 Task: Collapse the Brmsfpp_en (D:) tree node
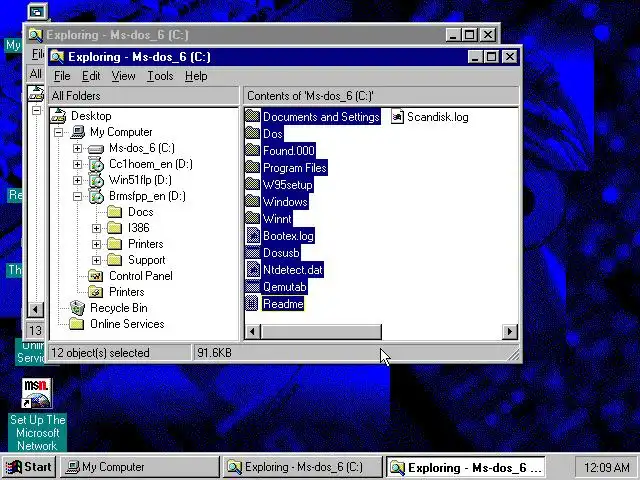[78, 196]
